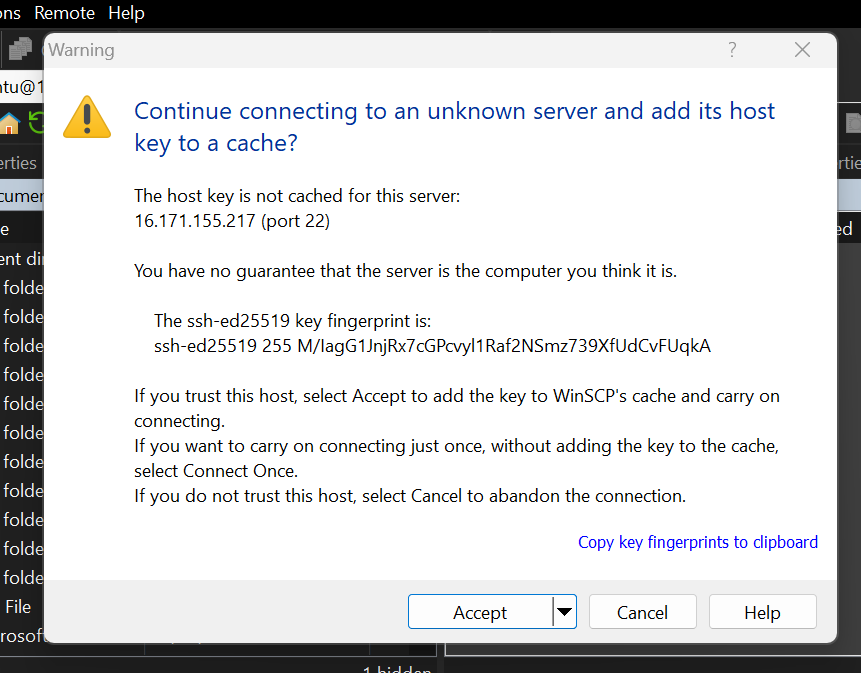This screenshot has width=861, height=673.
Task: Click the '1 hidden' status bar text
Action: tap(398, 669)
